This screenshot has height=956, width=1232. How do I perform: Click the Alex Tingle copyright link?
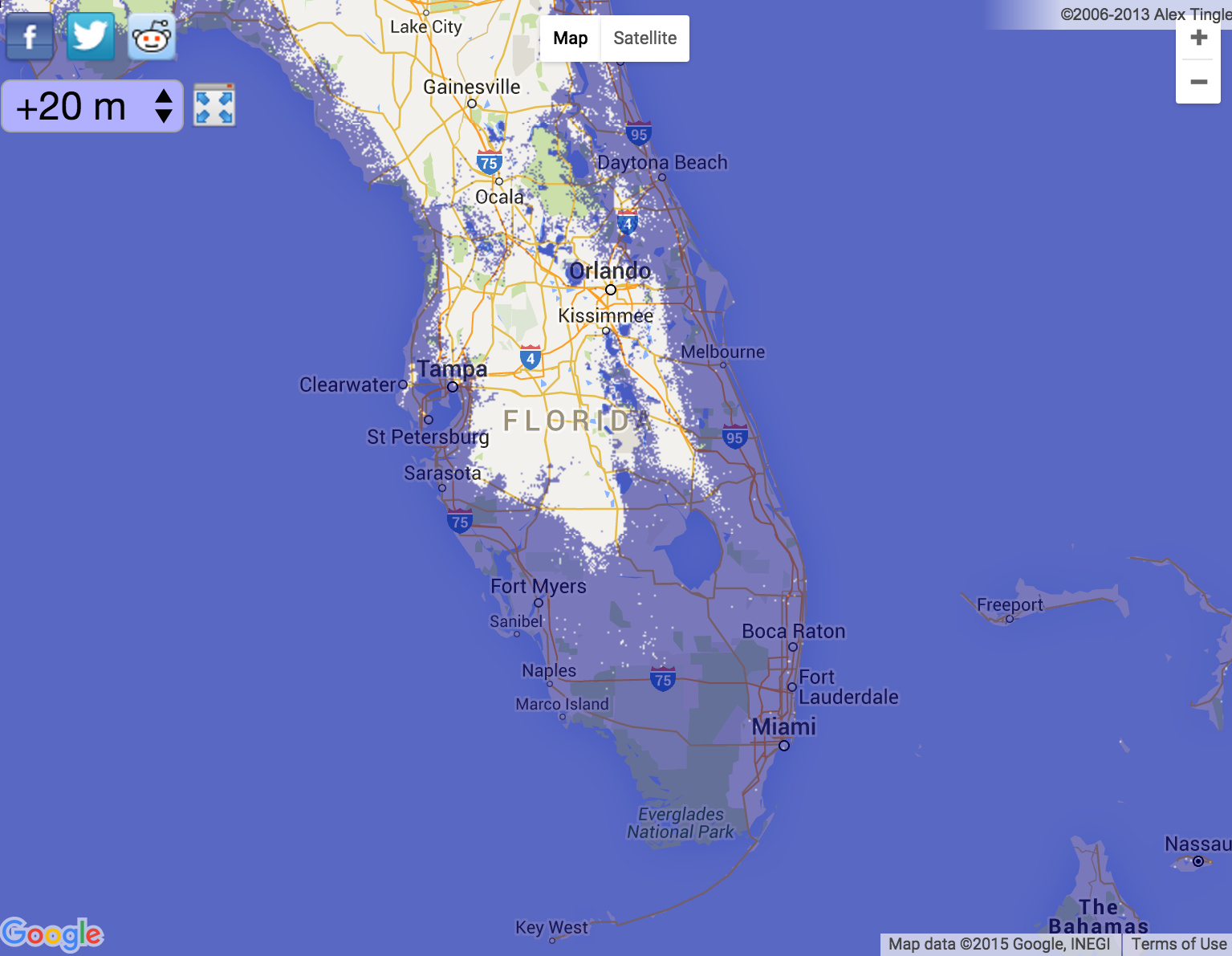[1145, 14]
